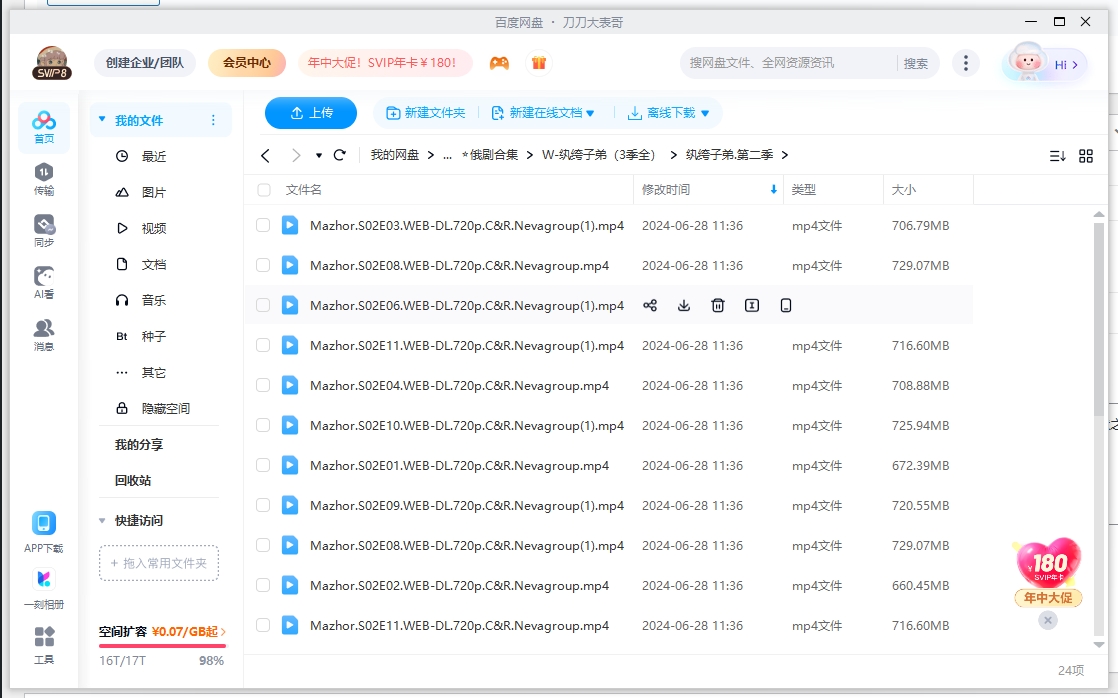This screenshot has height=698, width=1118.
Task: Check the S02E01 Nevagroup.mp4 checkbox
Action: (x=263, y=465)
